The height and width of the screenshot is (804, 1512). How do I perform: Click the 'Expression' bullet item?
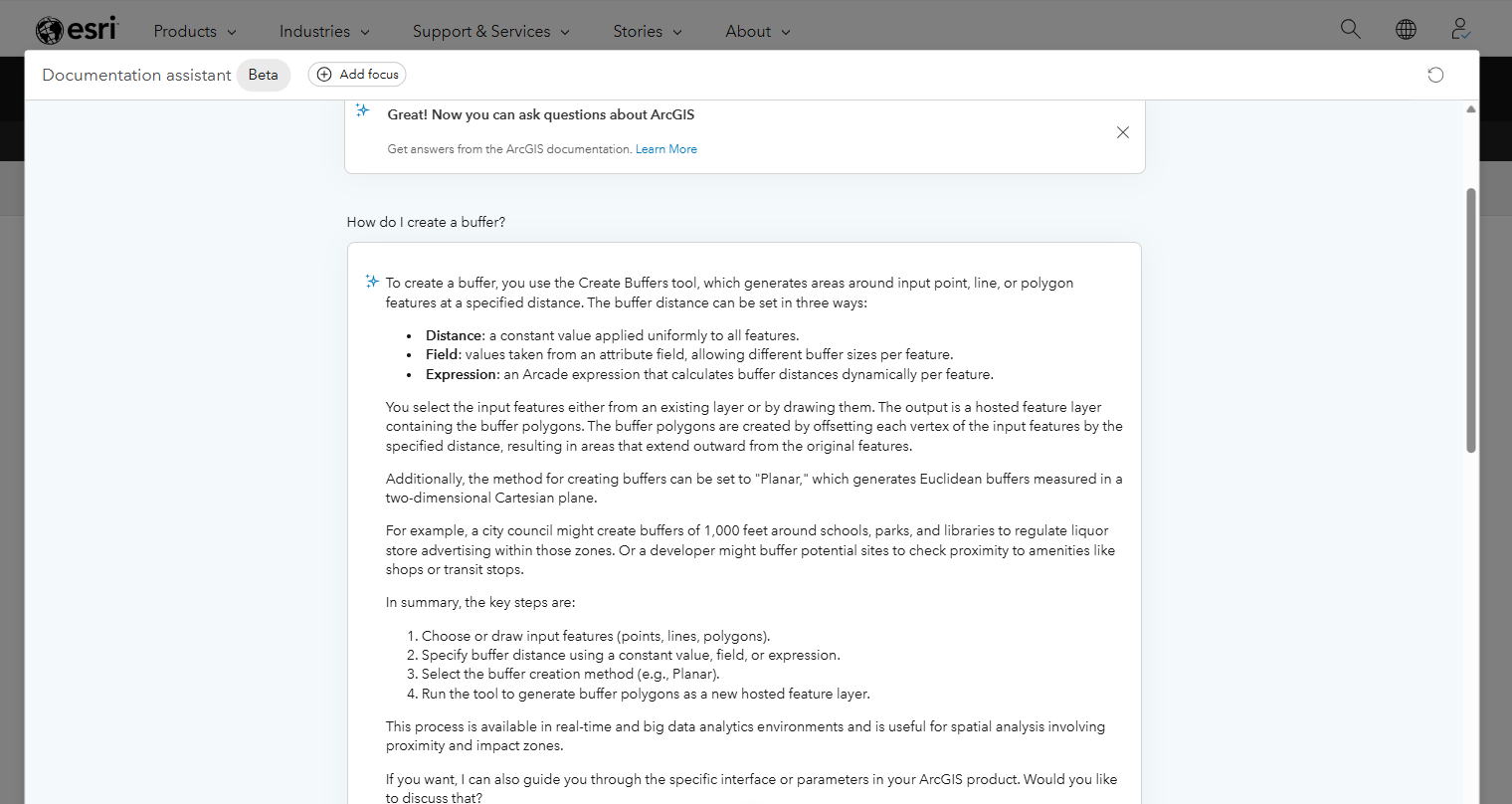pyautogui.click(x=709, y=374)
